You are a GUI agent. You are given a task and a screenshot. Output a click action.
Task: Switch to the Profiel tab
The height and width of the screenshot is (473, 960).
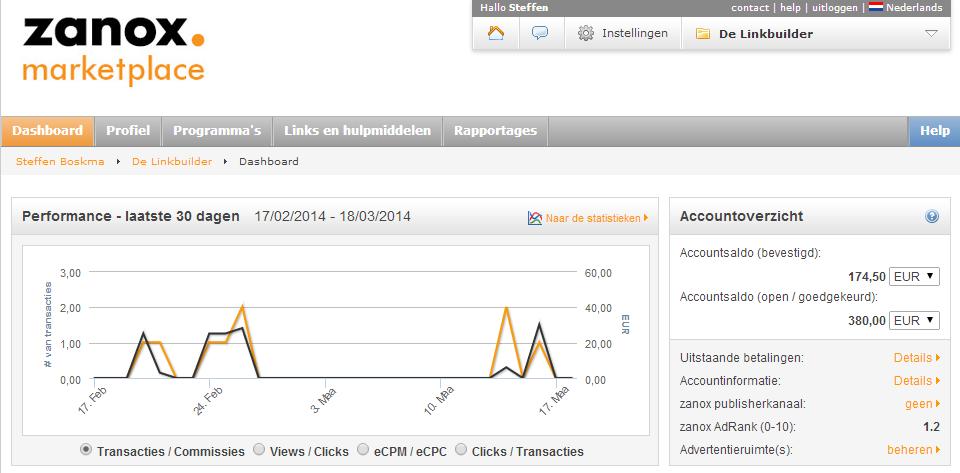pyautogui.click(x=128, y=131)
